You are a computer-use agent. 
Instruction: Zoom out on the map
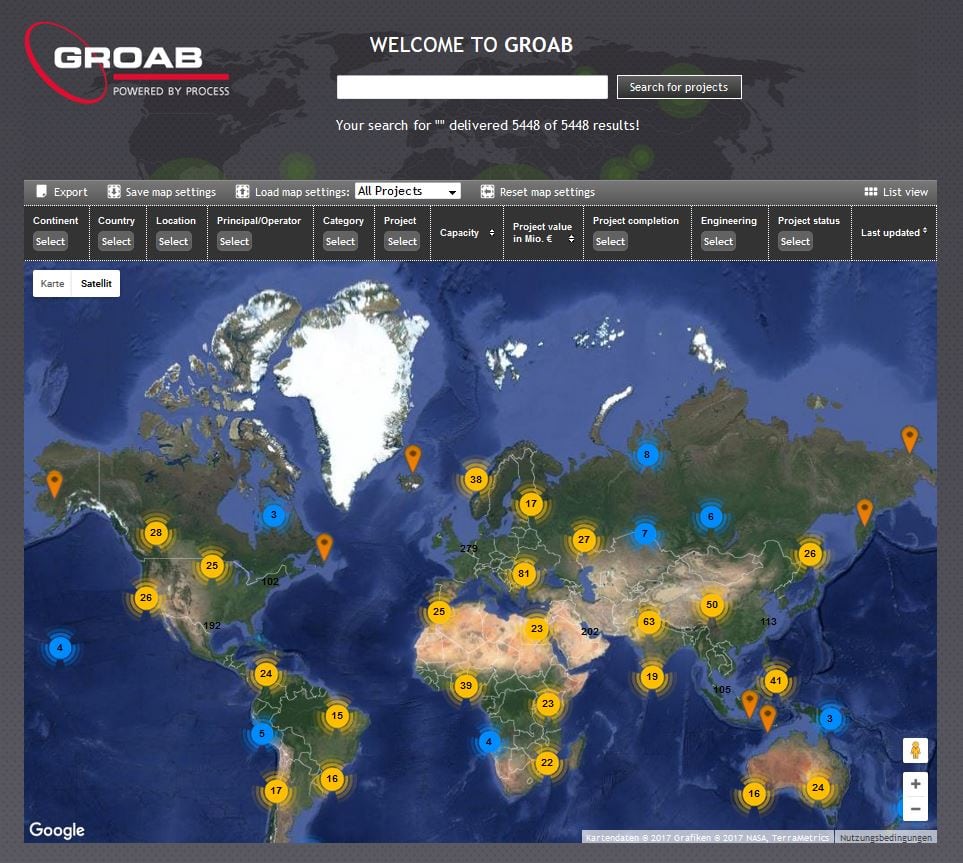pos(914,809)
